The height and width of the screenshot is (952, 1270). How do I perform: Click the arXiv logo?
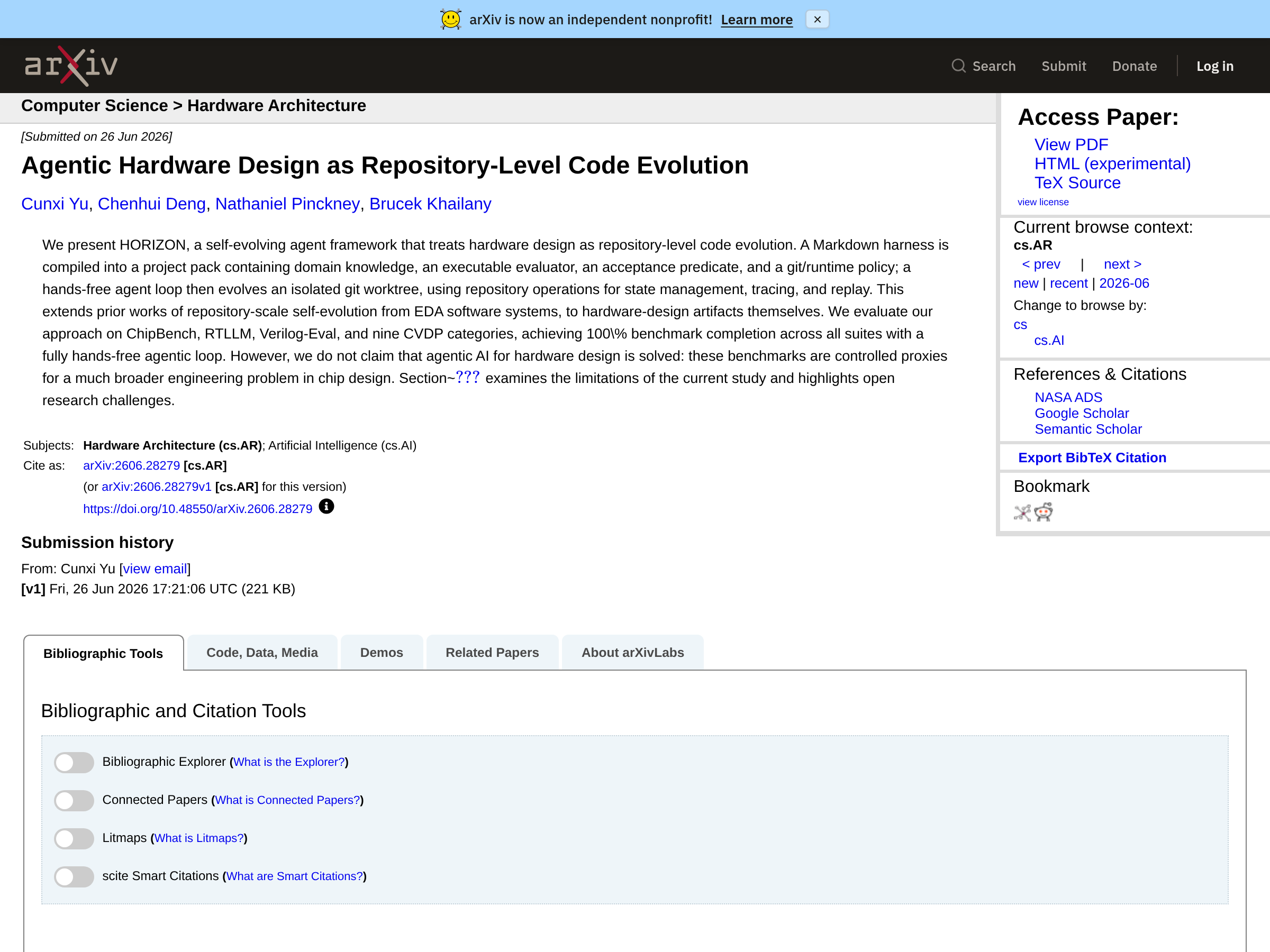click(71, 66)
